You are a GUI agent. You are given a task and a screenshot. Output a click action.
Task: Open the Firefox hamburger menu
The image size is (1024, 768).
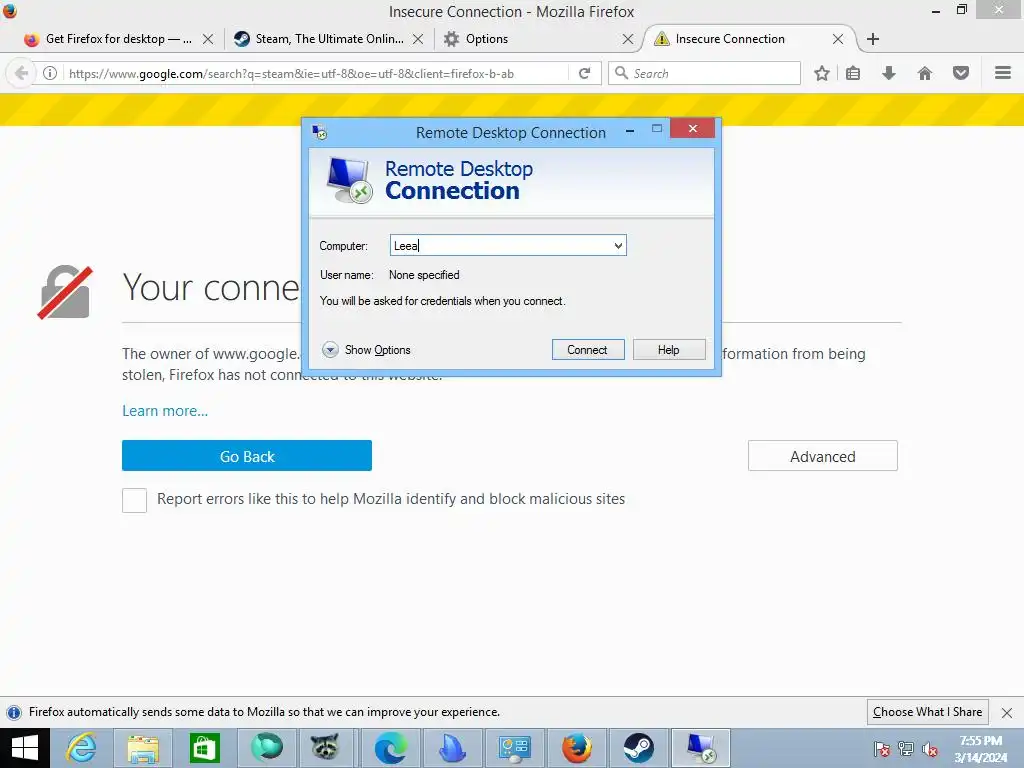point(1003,73)
